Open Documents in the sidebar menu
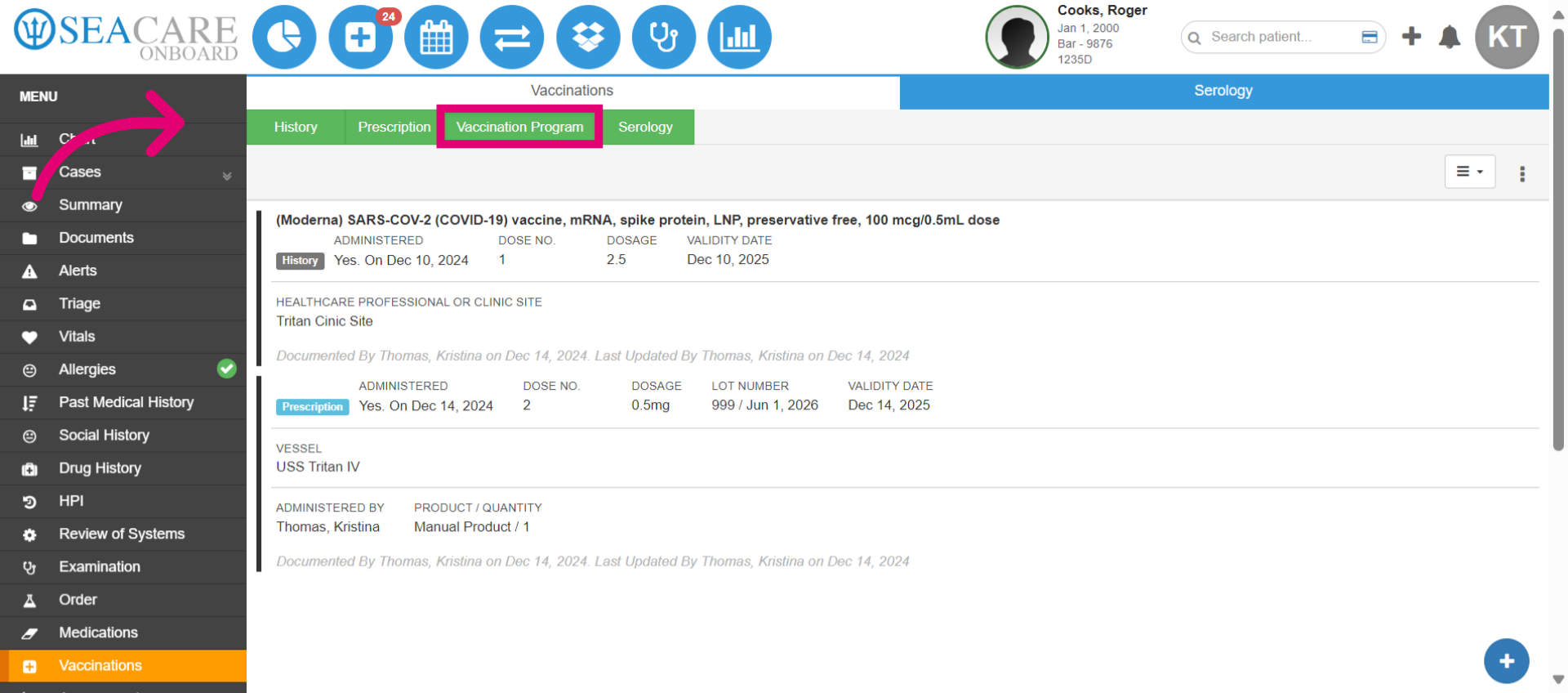 [x=123, y=238]
